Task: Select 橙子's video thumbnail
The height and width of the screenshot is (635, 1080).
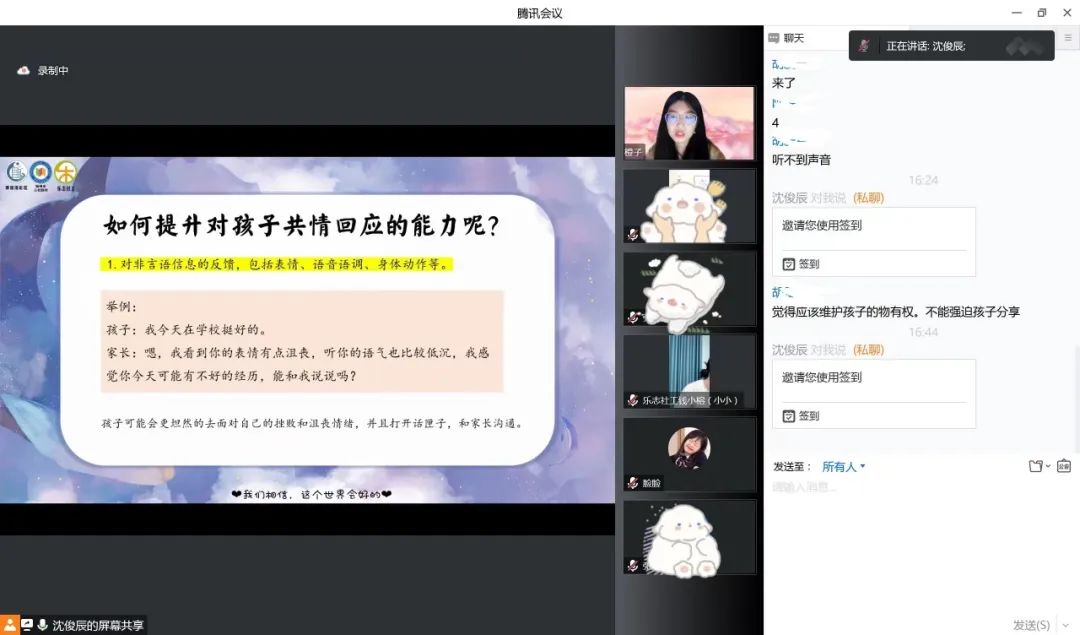Action: (689, 123)
